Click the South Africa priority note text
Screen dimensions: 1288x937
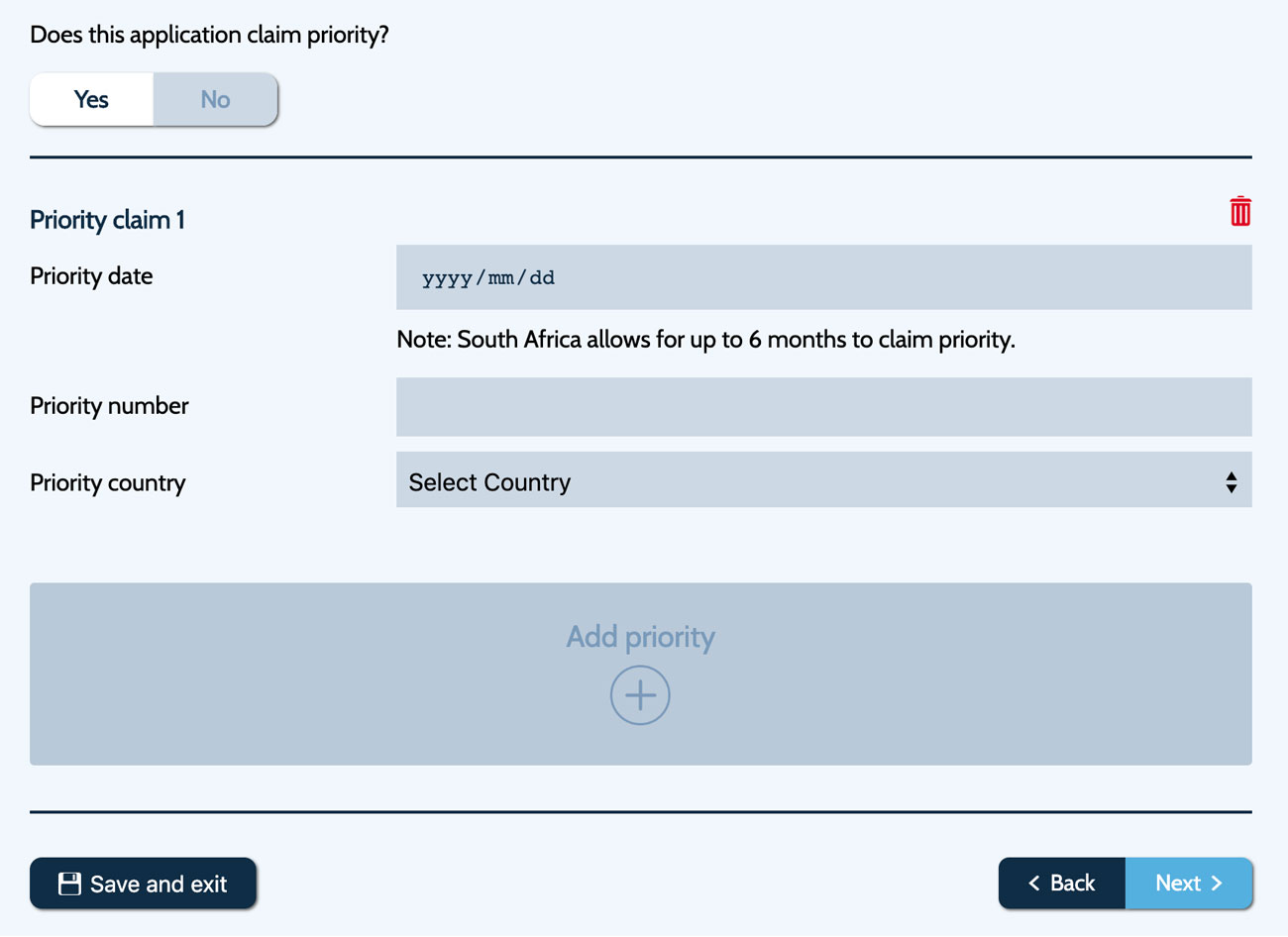pos(705,340)
